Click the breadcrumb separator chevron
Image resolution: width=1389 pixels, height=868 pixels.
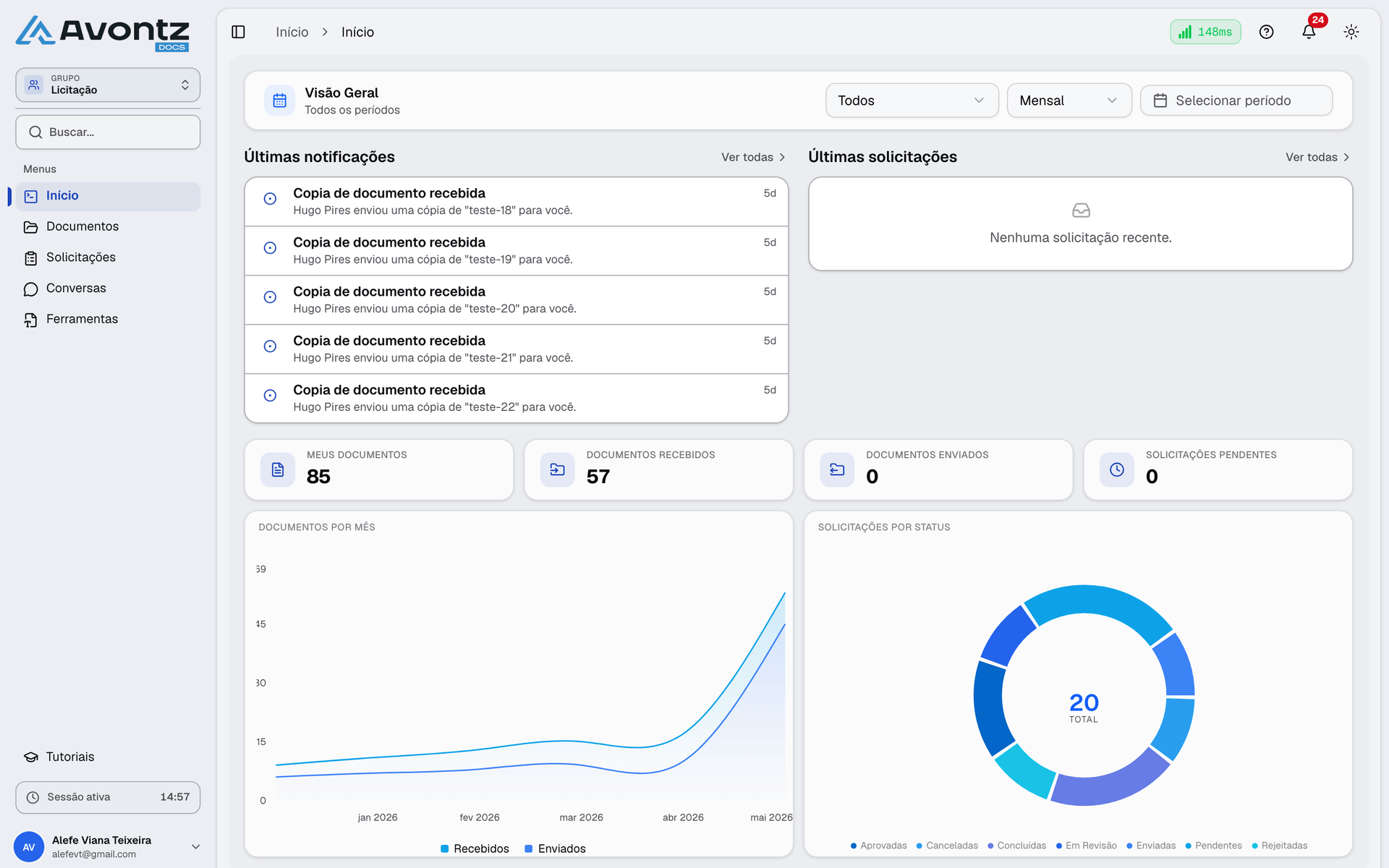(325, 32)
